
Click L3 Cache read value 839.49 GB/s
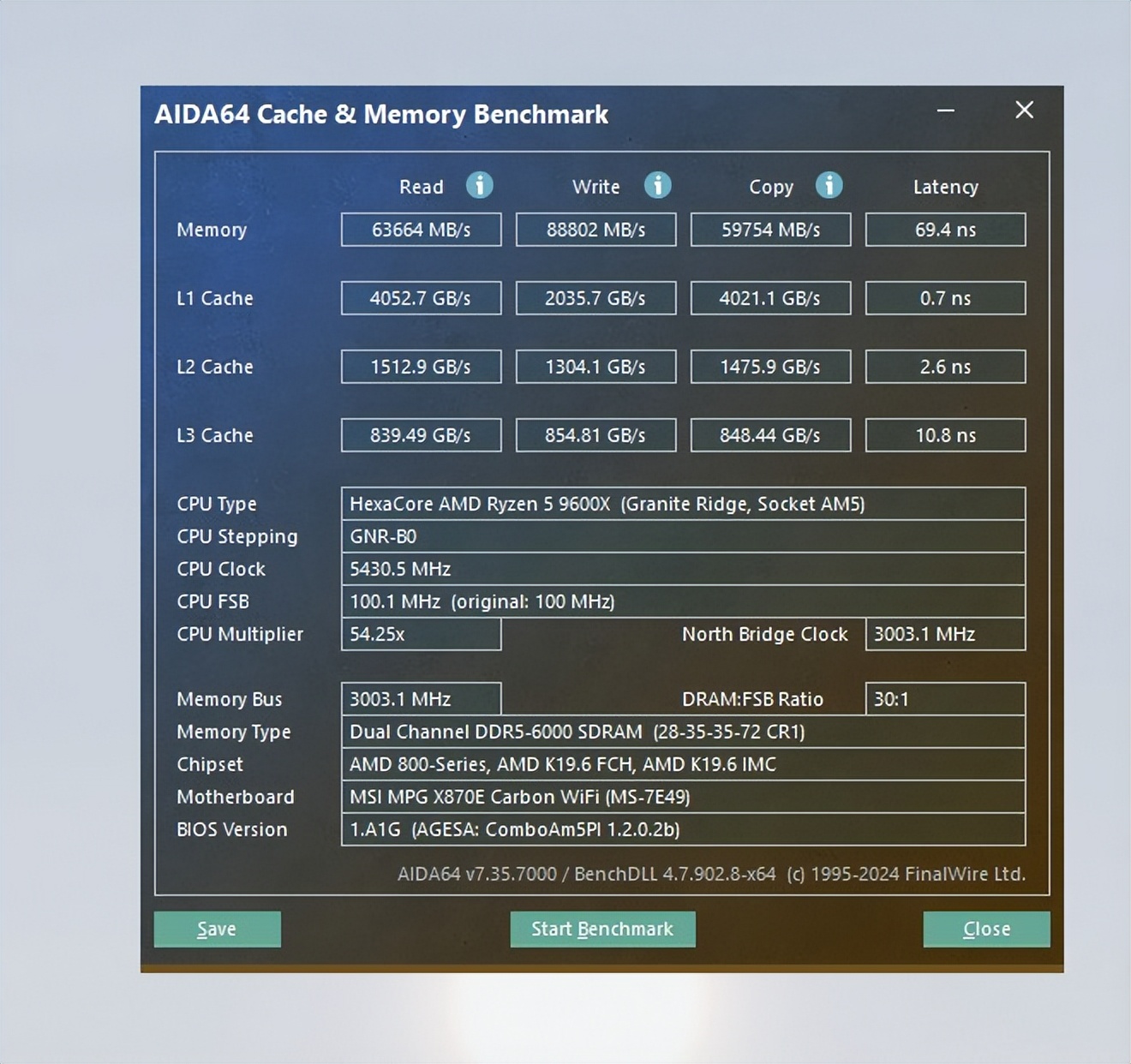421,435
